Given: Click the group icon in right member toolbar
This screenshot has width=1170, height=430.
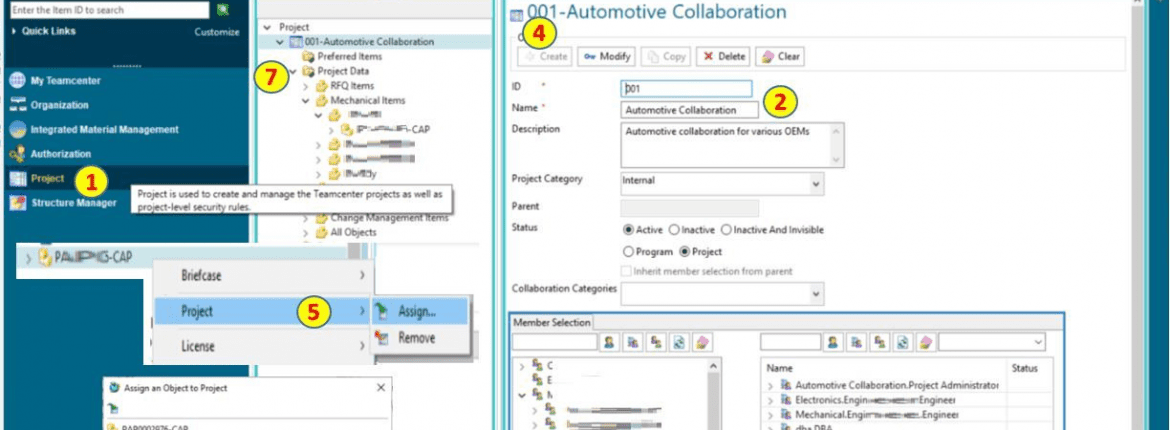Looking at the screenshot, I should point(857,343).
